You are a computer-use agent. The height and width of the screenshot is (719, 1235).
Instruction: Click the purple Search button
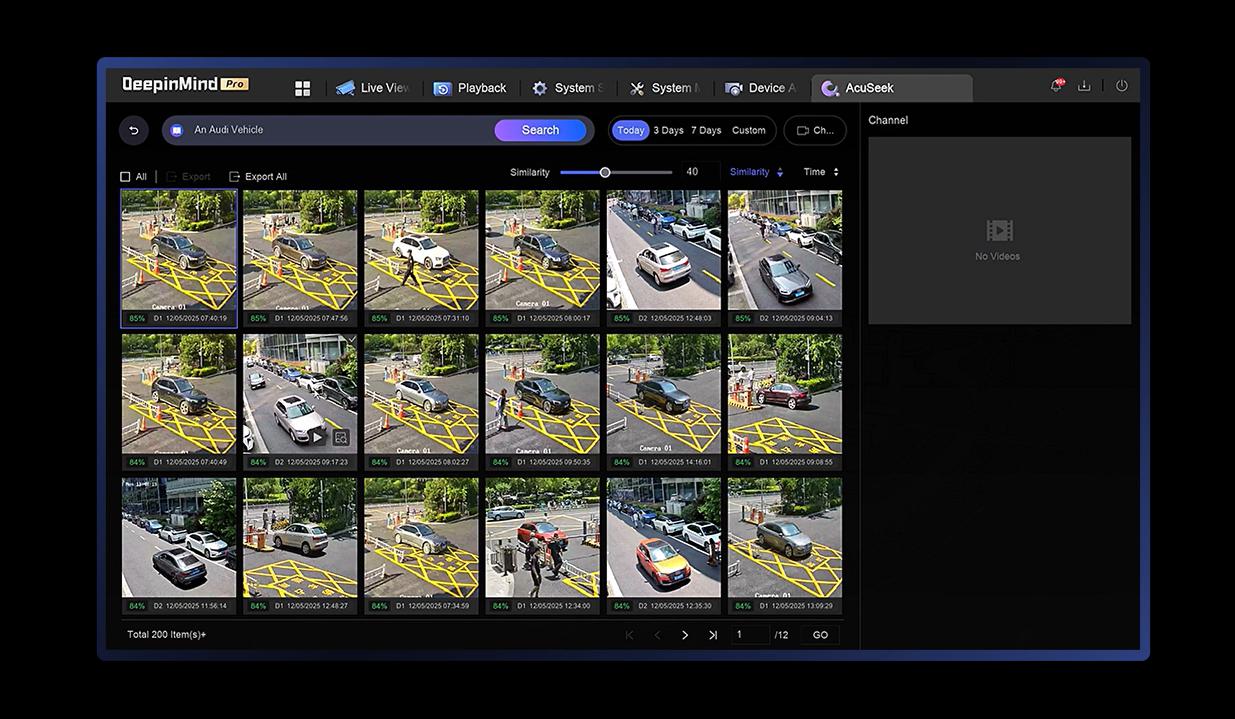(x=540, y=130)
